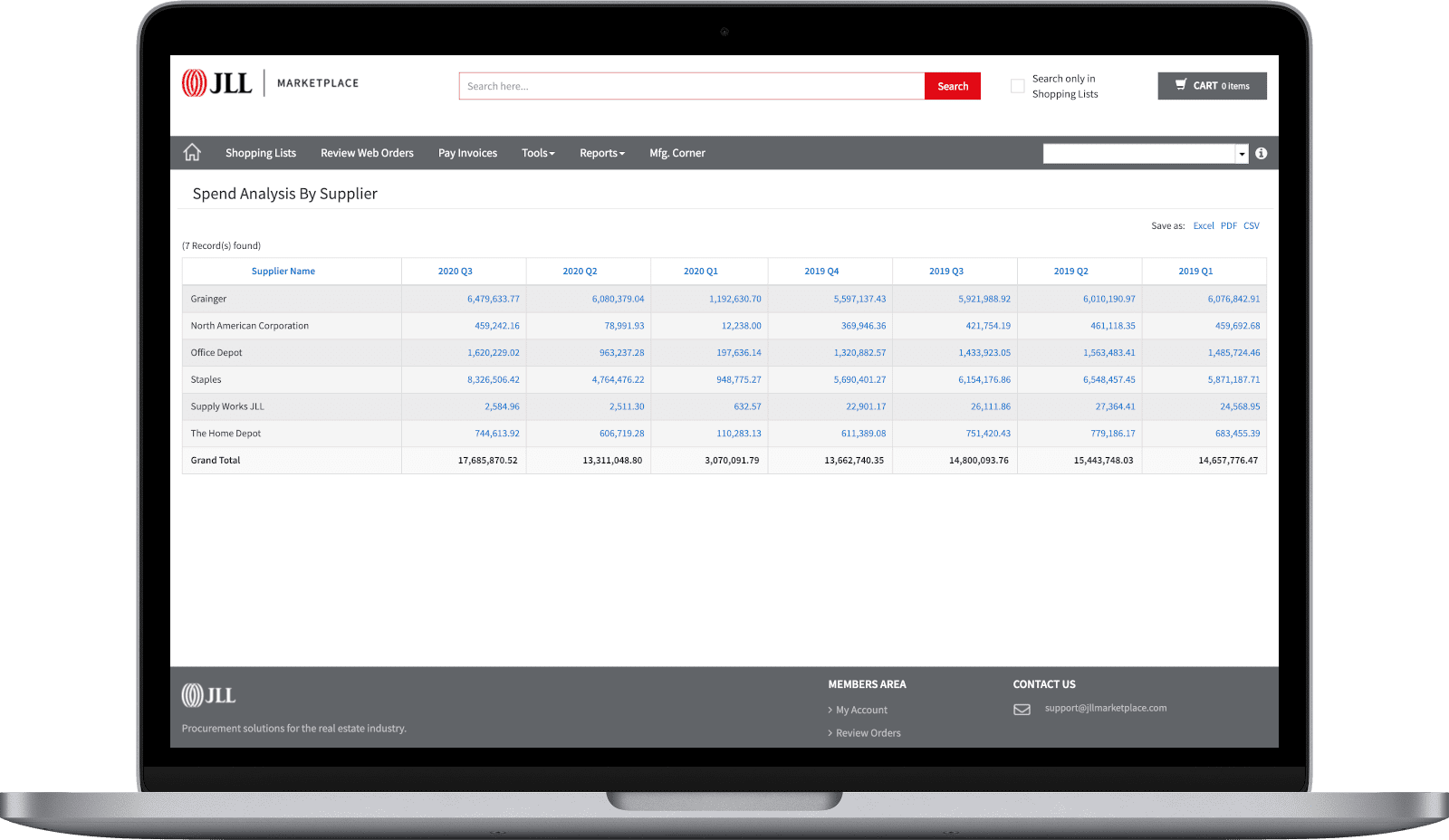Sort by 2020 Q2 column header
The image size is (1449, 840).
(x=580, y=272)
